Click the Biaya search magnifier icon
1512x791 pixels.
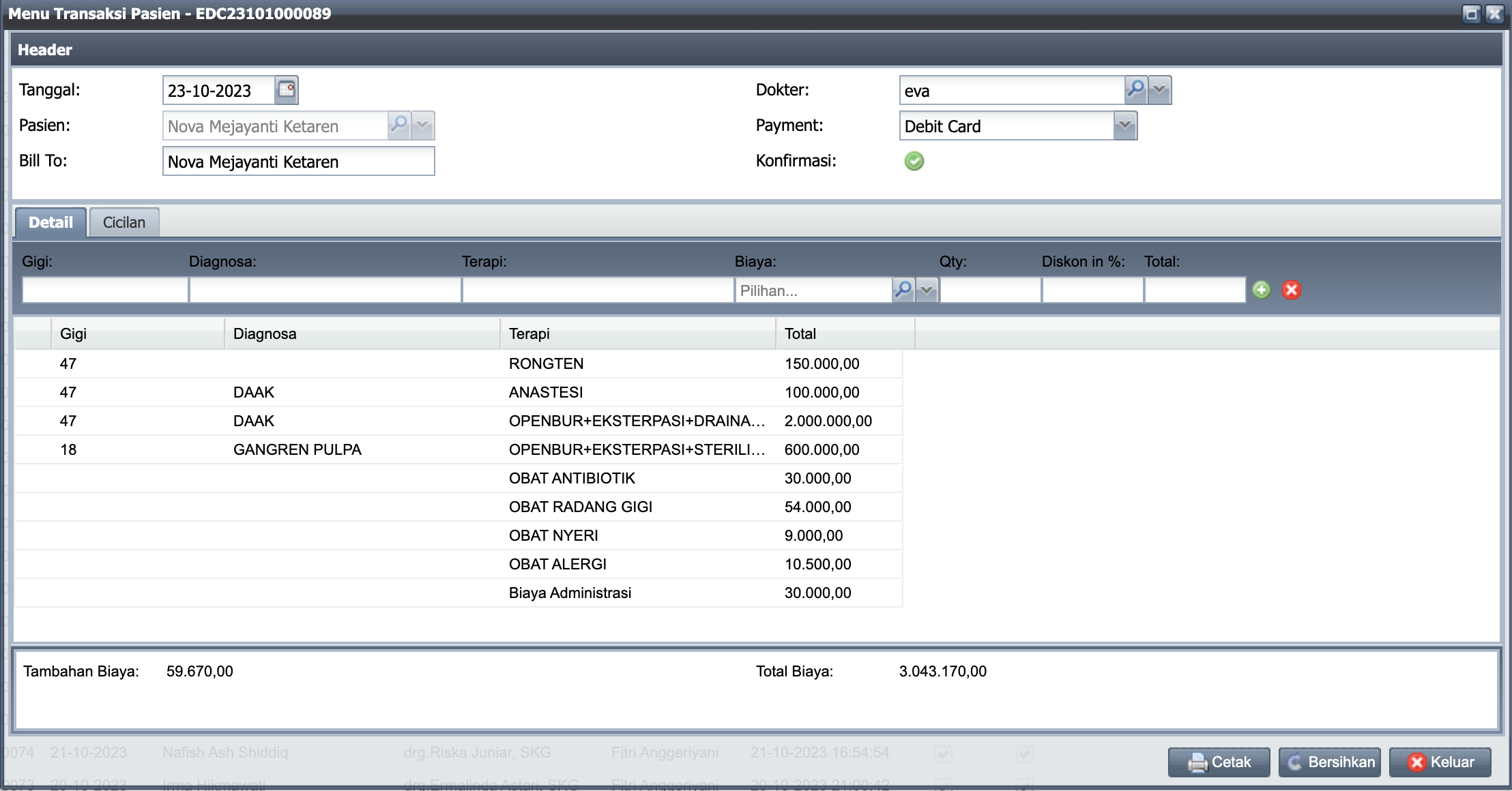[x=903, y=290]
